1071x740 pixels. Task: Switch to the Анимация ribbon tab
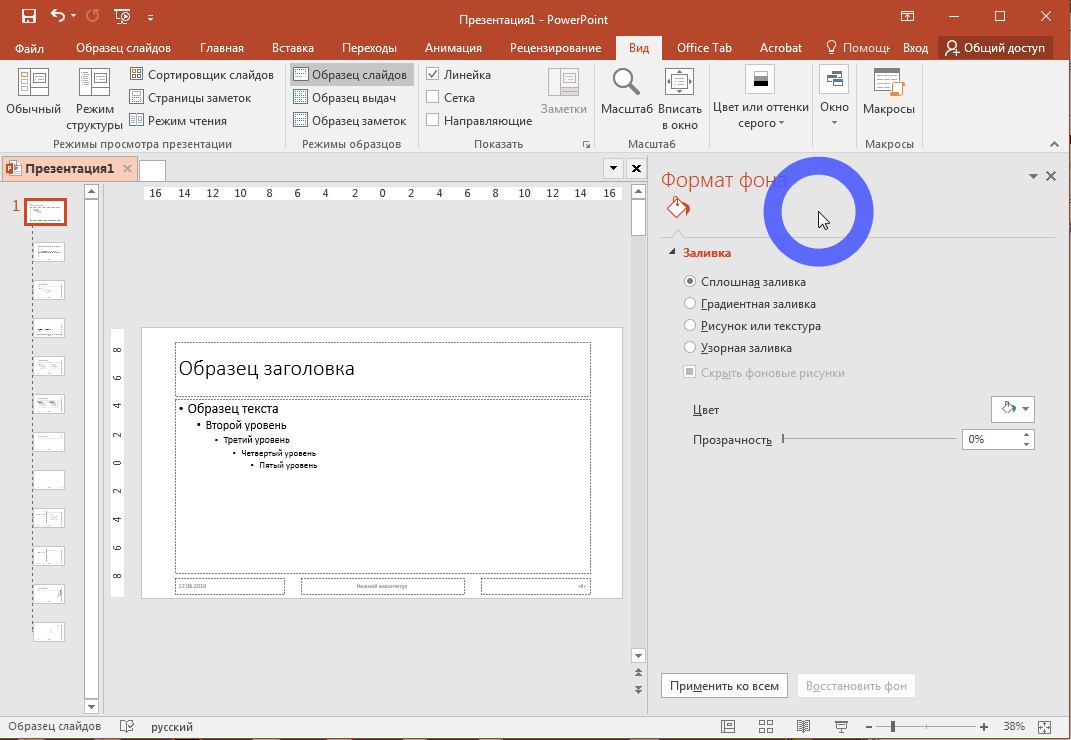453,48
